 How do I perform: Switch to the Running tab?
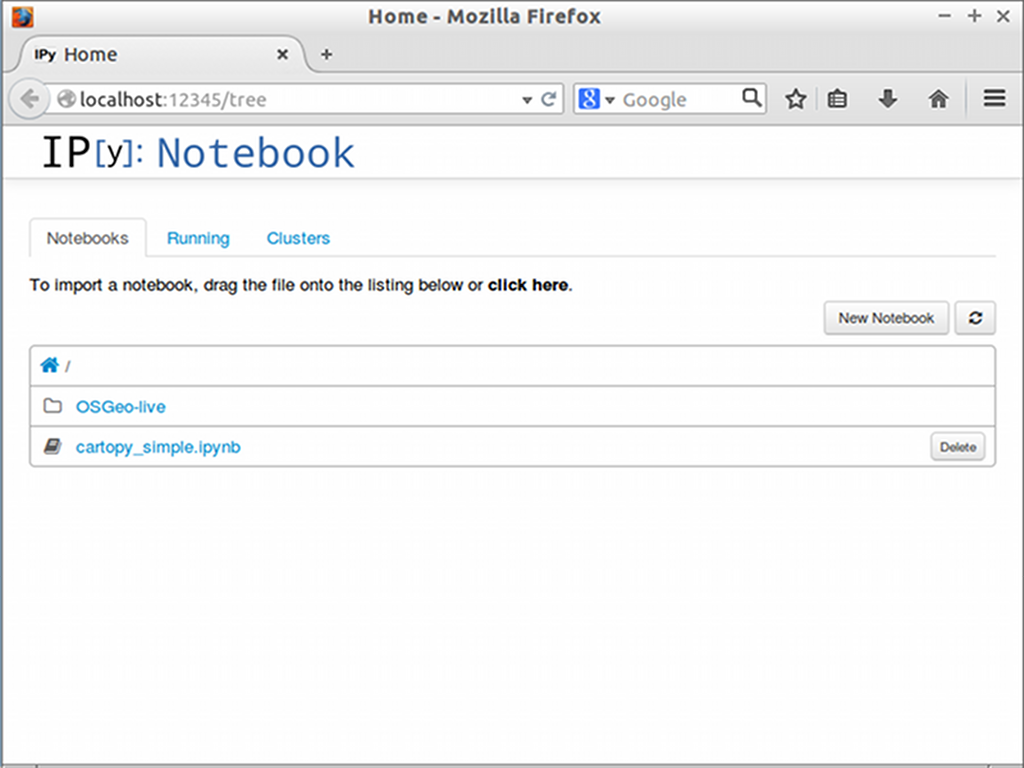pyautogui.click(x=198, y=238)
